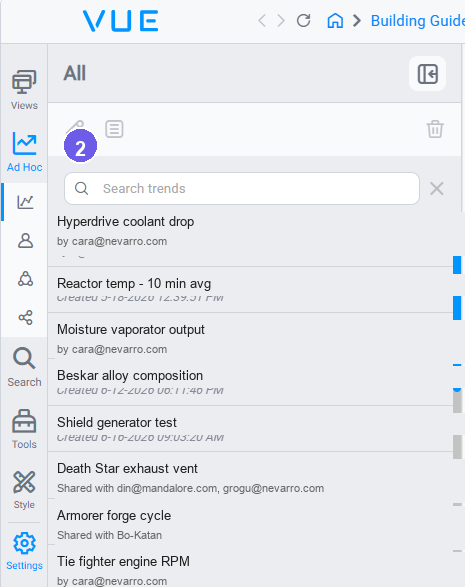Collapse the All panel sidebar
The width and height of the screenshot is (465, 587).
coord(428,73)
